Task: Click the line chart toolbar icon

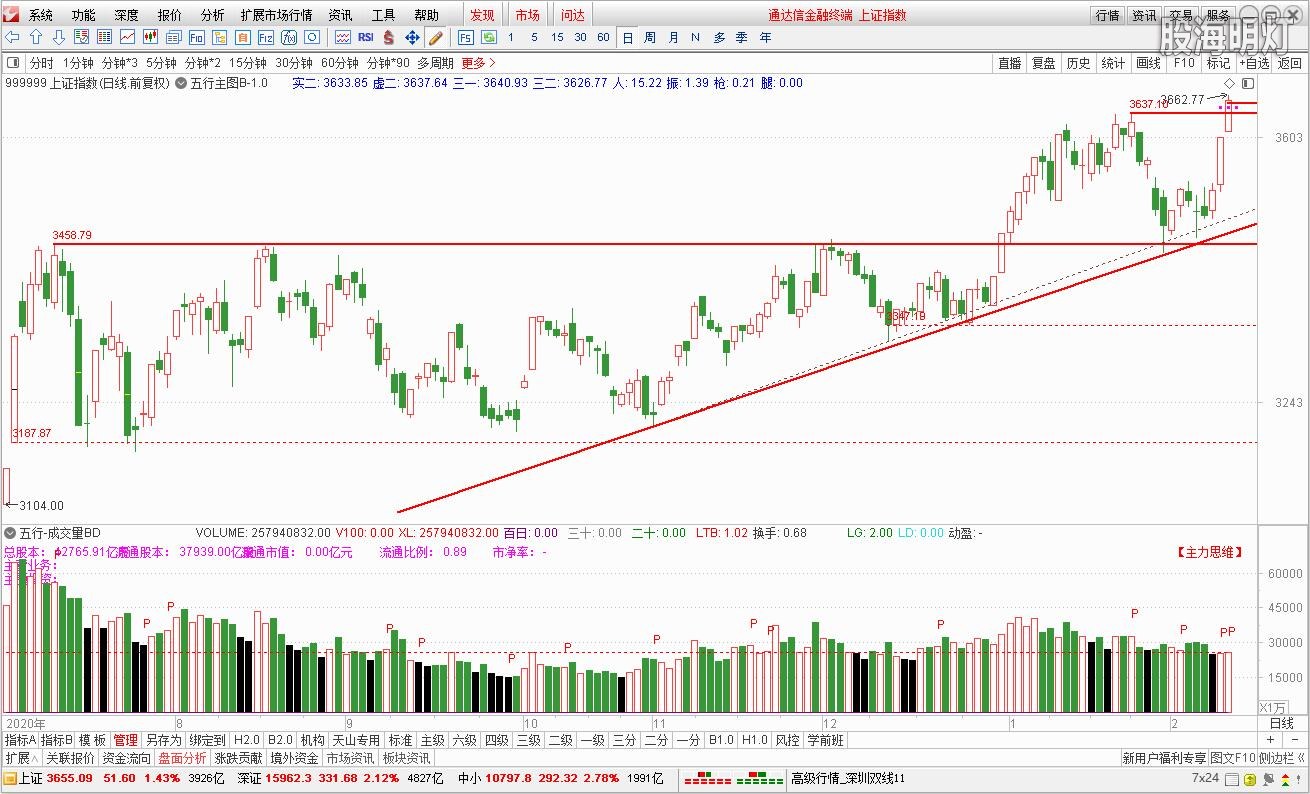Action: pyautogui.click(x=128, y=37)
